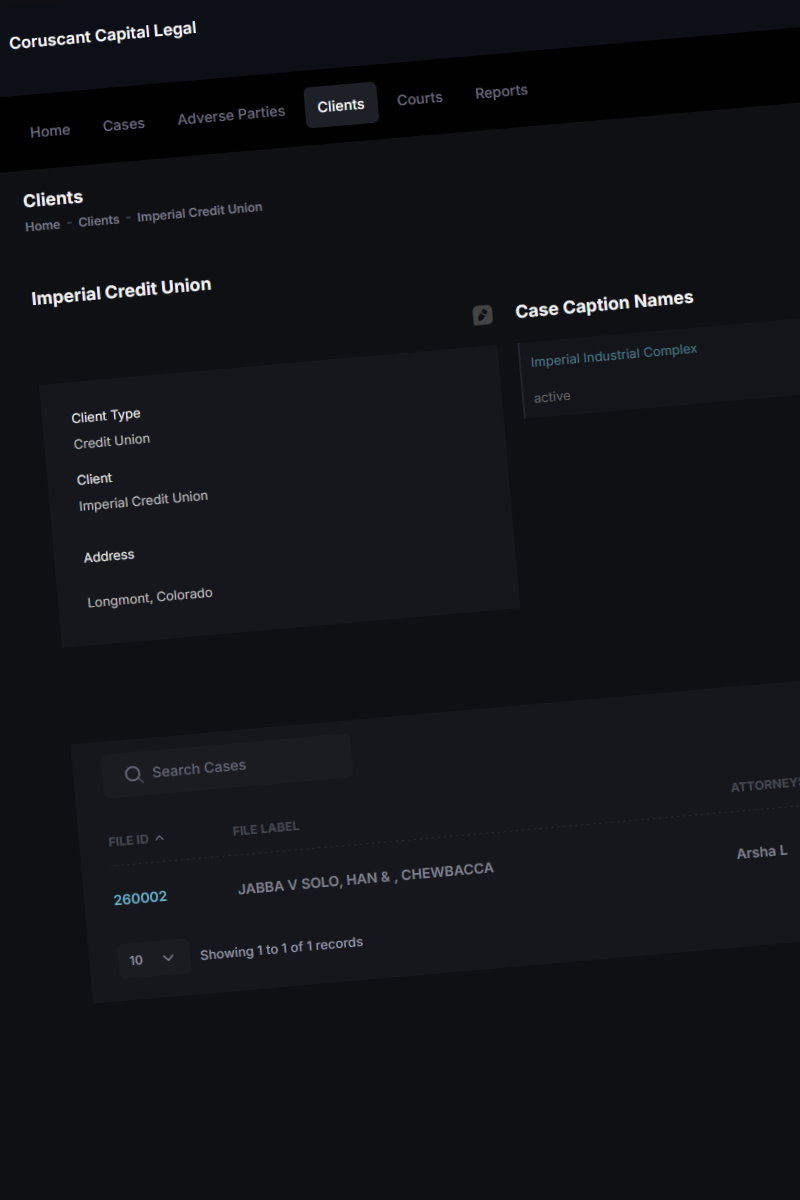Click the Case Caption Names heading

[604, 304]
